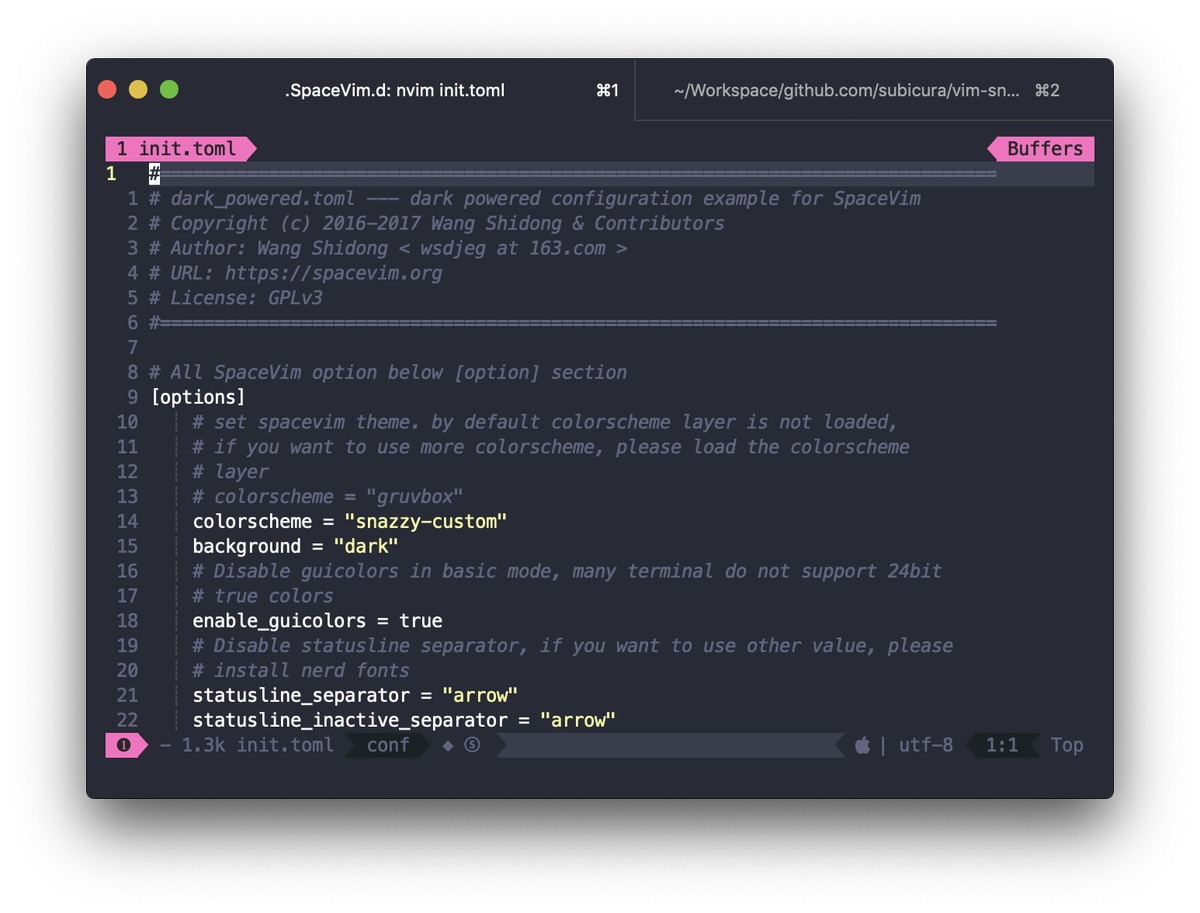1200x913 pixels.
Task: Click the '# install nerd fonts' comment
Action: [x=301, y=670]
